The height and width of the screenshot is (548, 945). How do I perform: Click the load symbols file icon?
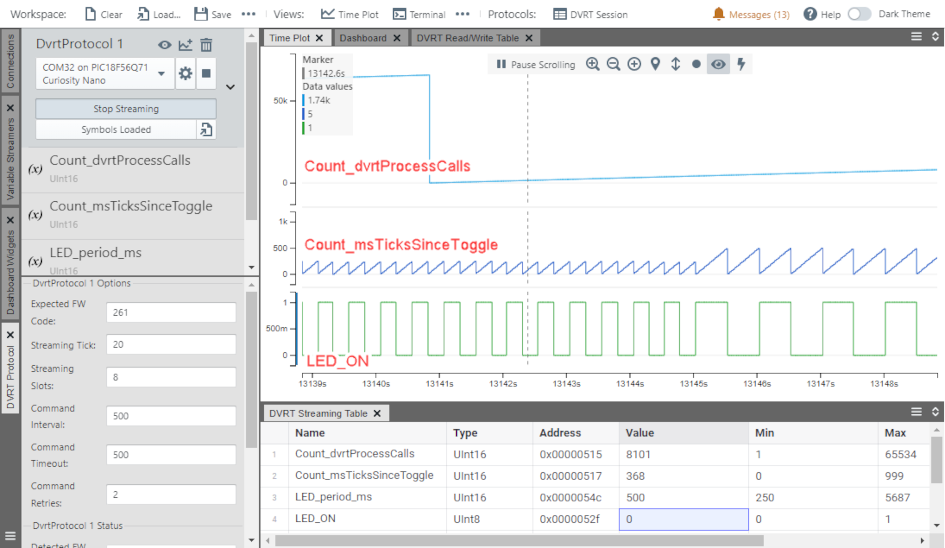(x=206, y=130)
